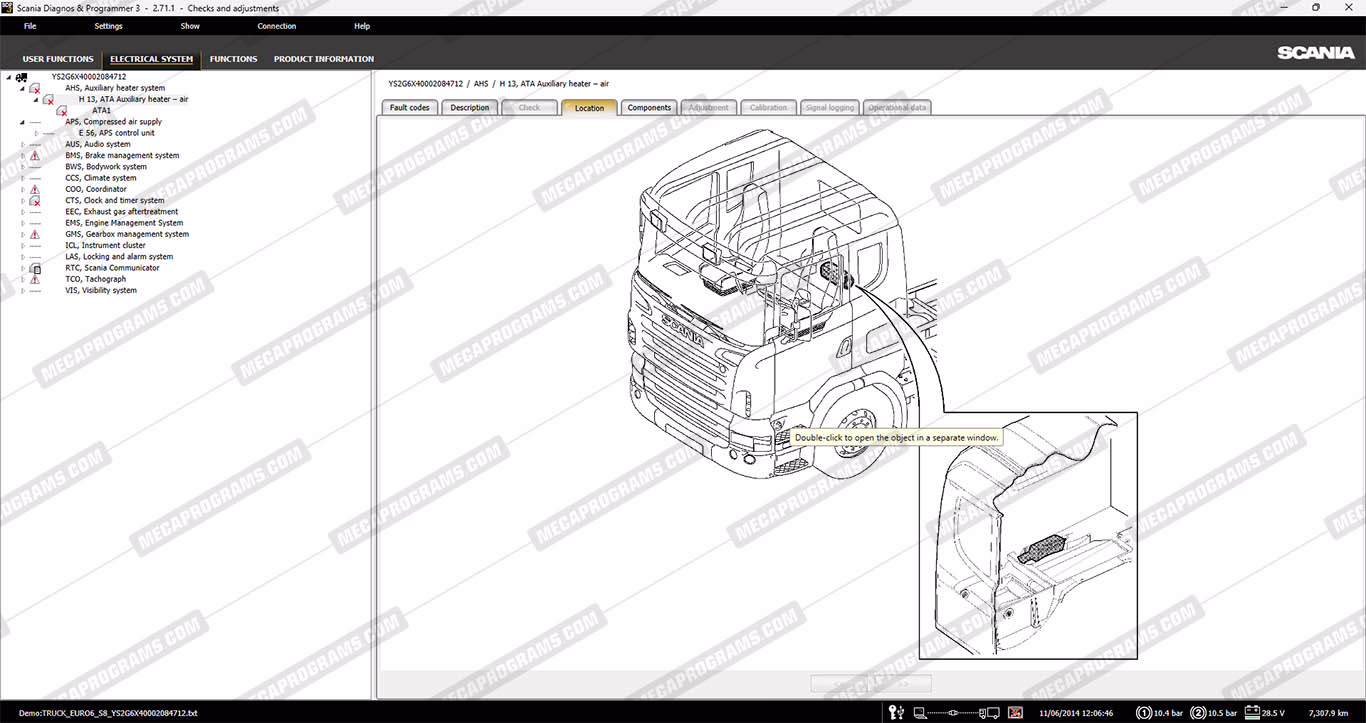This screenshot has width=1366, height=723.
Task: Open the Show menu
Action: point(190,26)
